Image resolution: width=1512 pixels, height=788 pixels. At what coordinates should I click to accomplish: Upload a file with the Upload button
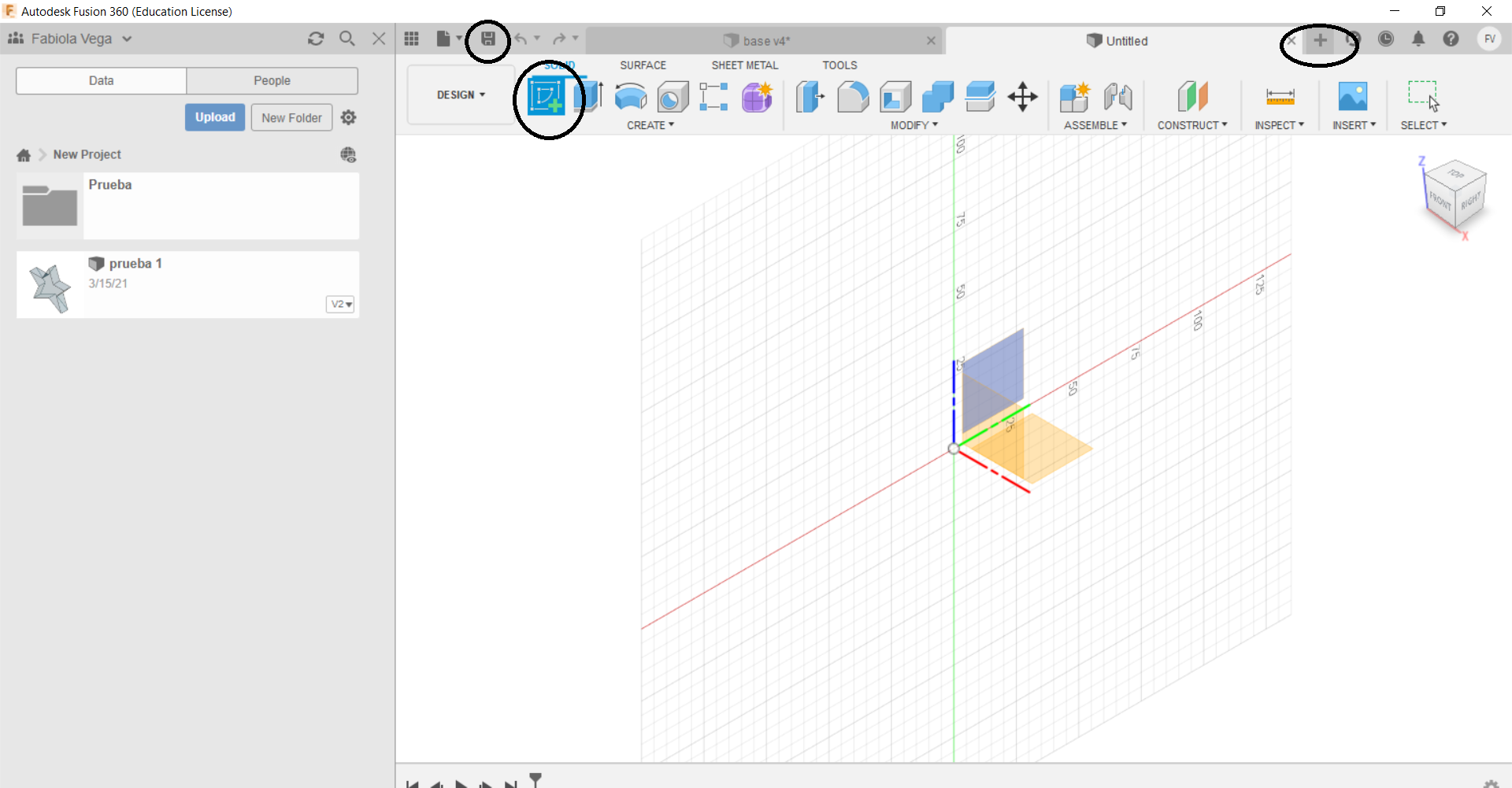point(214,117)
